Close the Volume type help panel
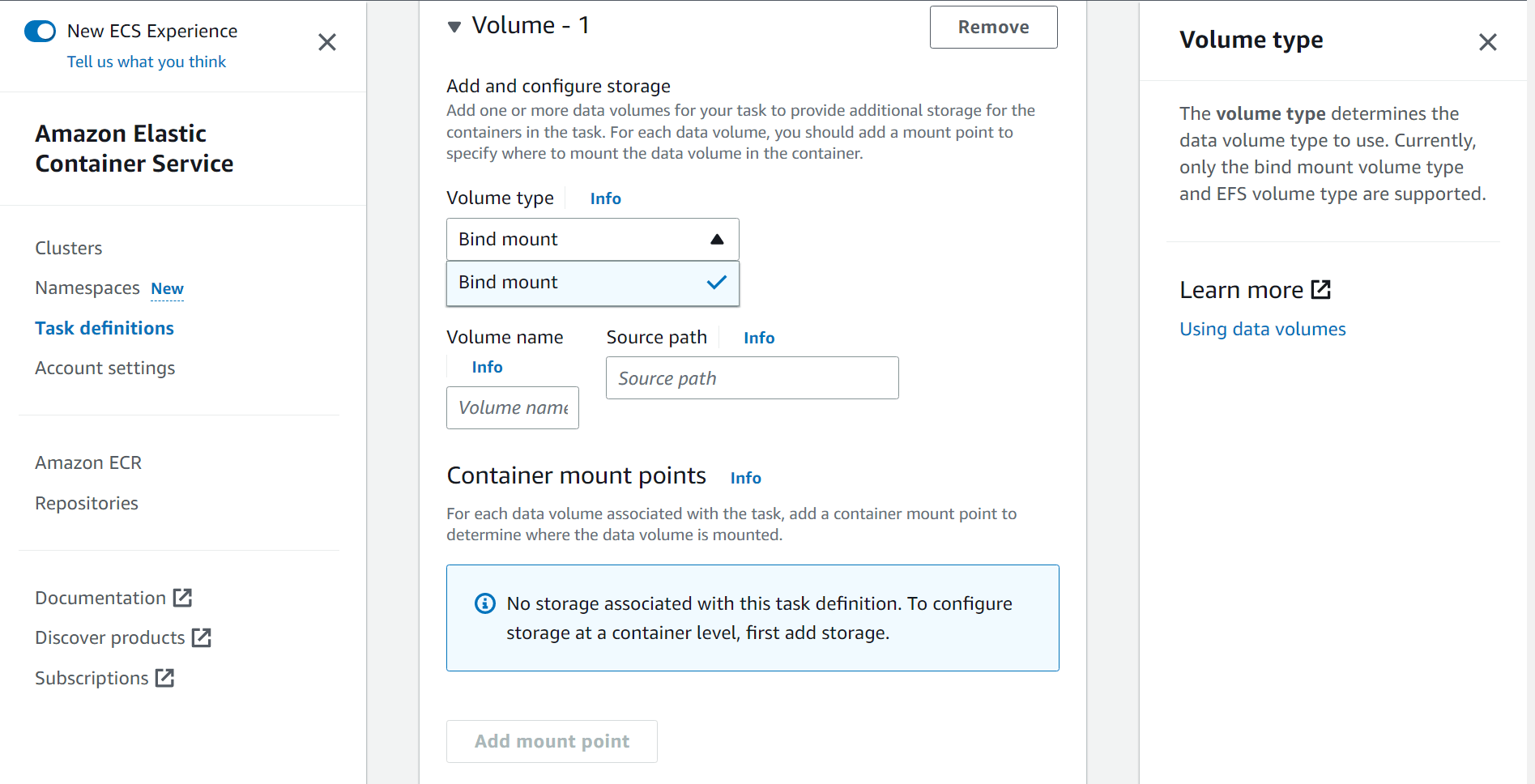The width and height of the screenshot is (1535, 784). (1488, 41)
